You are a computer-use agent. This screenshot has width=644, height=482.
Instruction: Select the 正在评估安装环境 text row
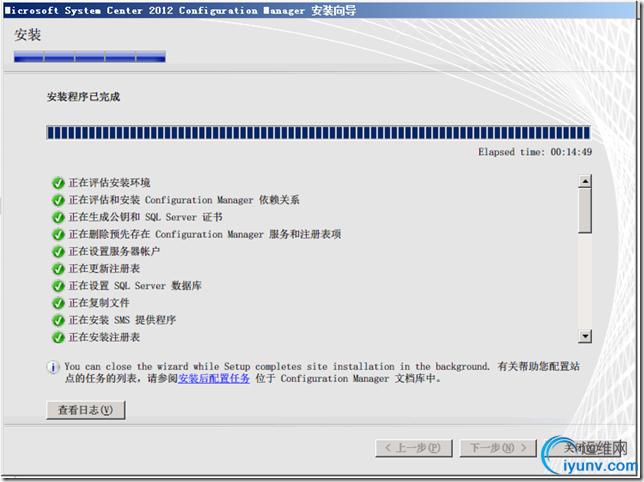click(x=109, y=183)
